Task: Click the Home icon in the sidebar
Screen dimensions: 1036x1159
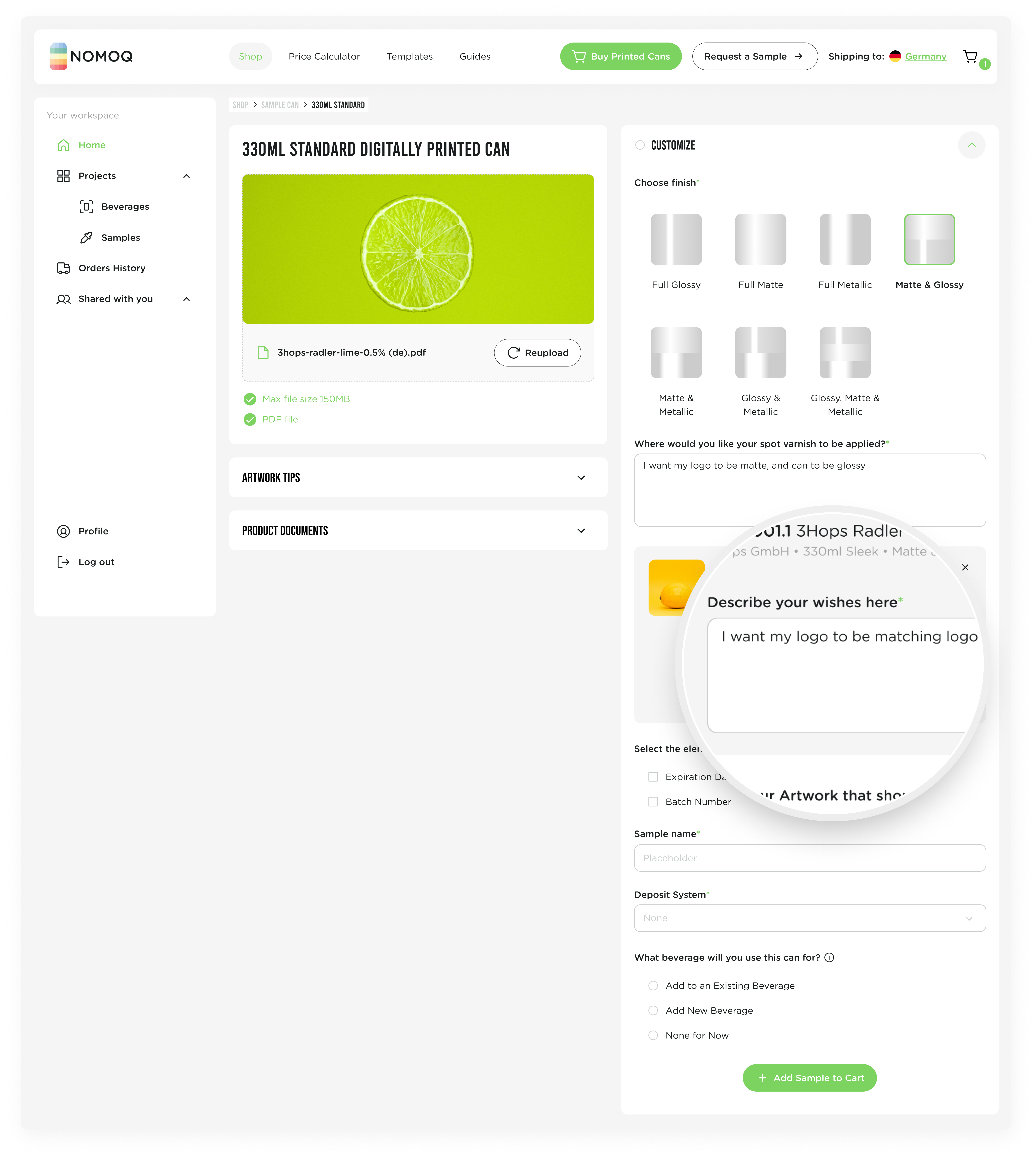Action: click(x=63, y=145)
